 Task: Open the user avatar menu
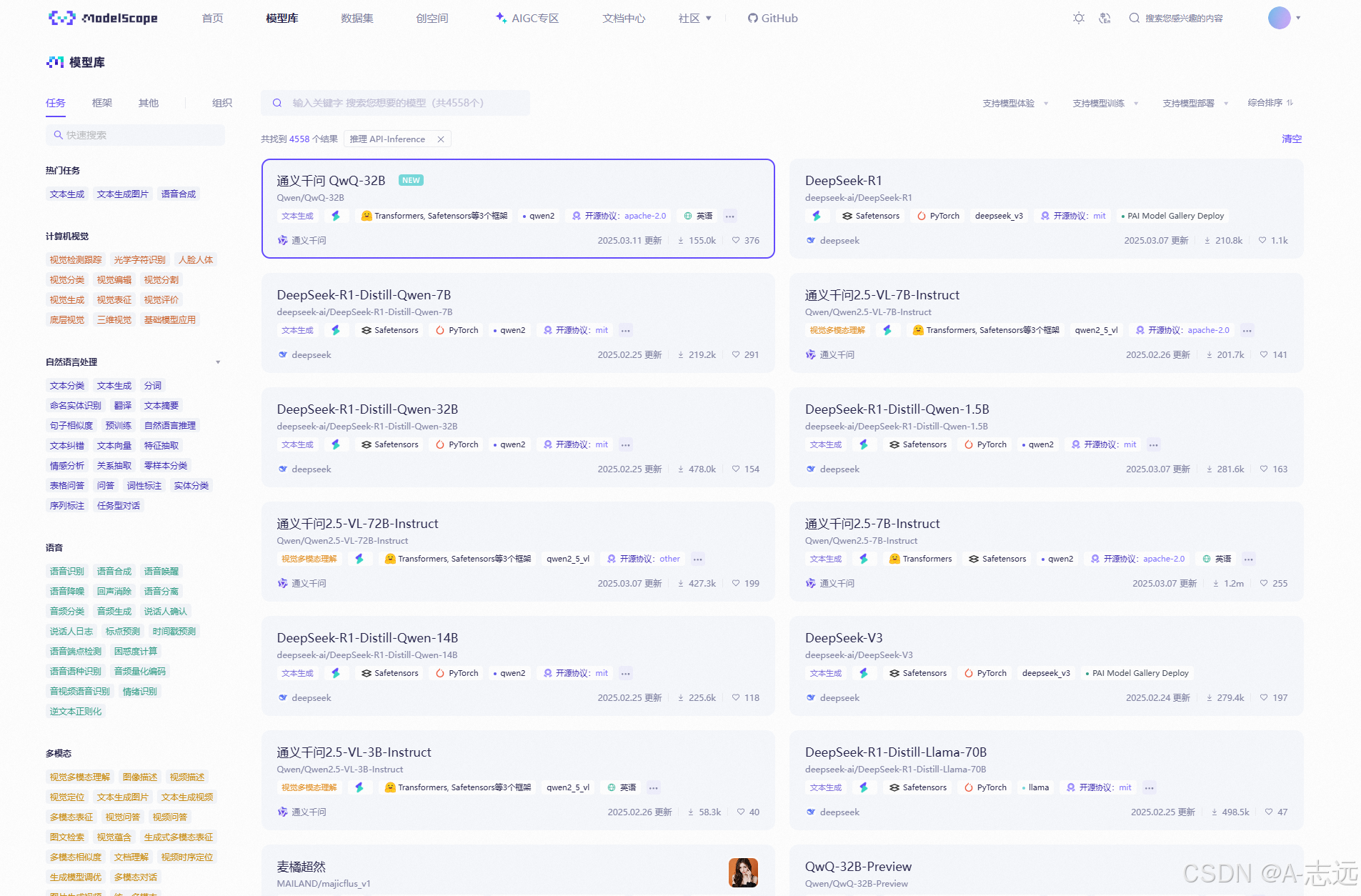(x=1284, y=18)
